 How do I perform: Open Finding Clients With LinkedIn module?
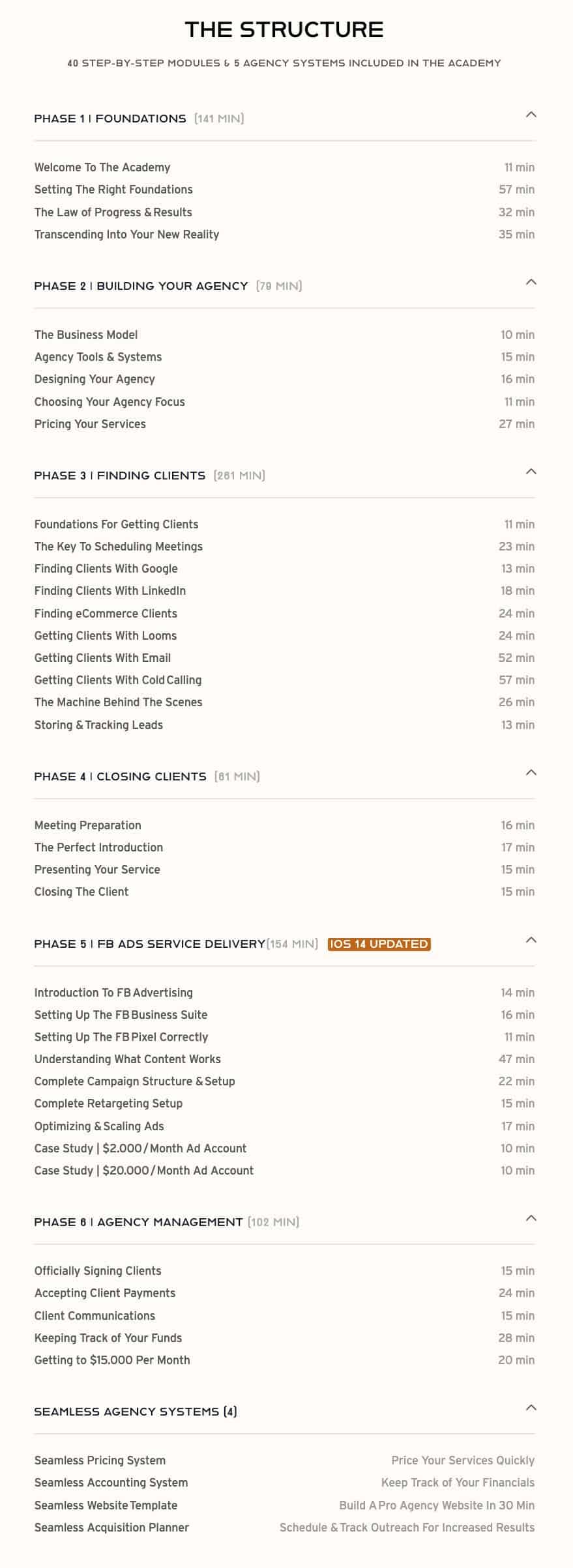110,591
